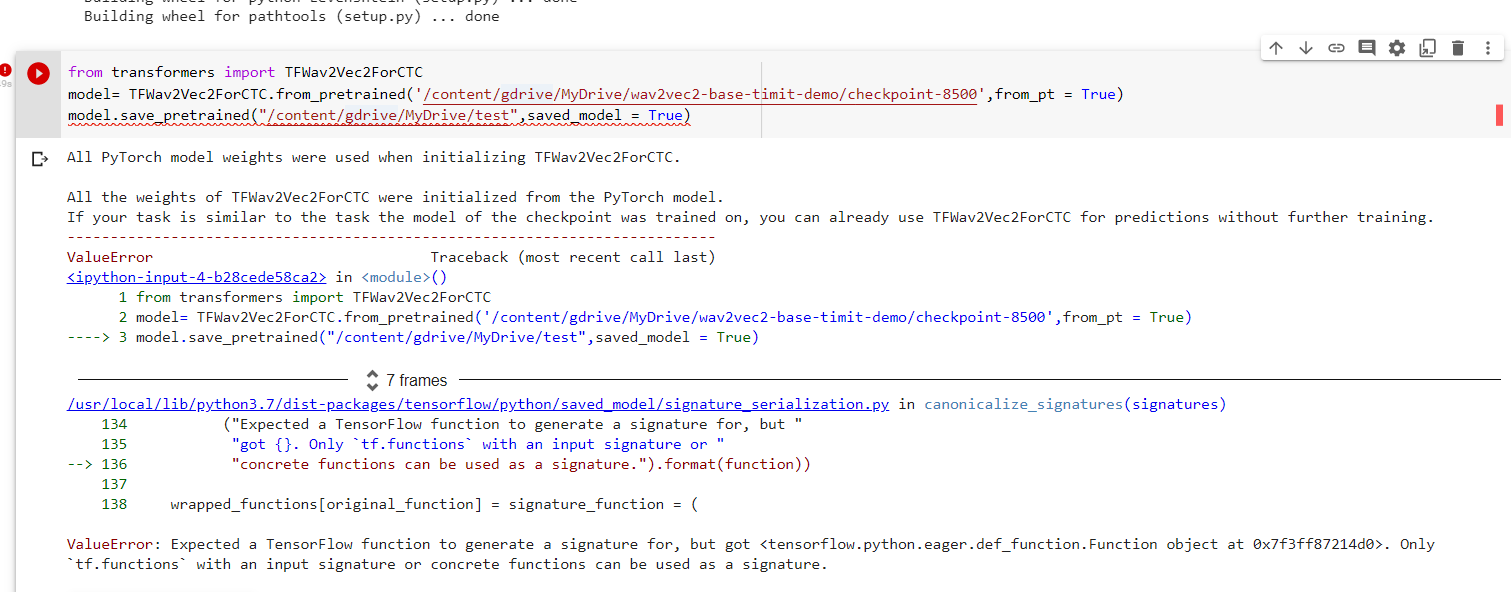Click traceback line 3 save_pretrained with arrow

pyautogui.click(x=413, y=337)
